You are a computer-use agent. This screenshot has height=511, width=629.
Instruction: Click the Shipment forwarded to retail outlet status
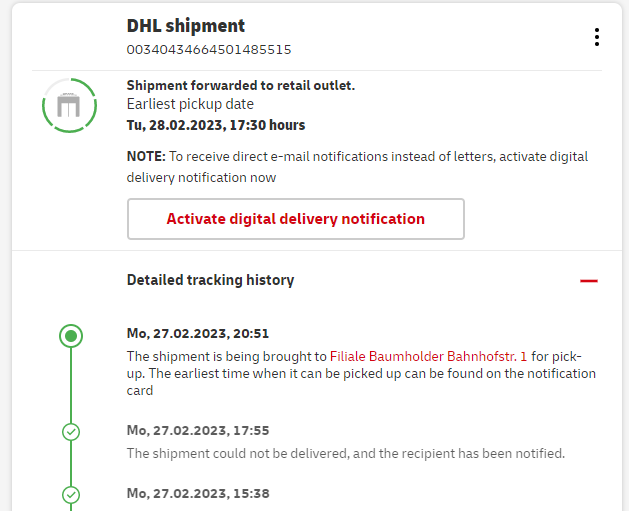point(241,86)
